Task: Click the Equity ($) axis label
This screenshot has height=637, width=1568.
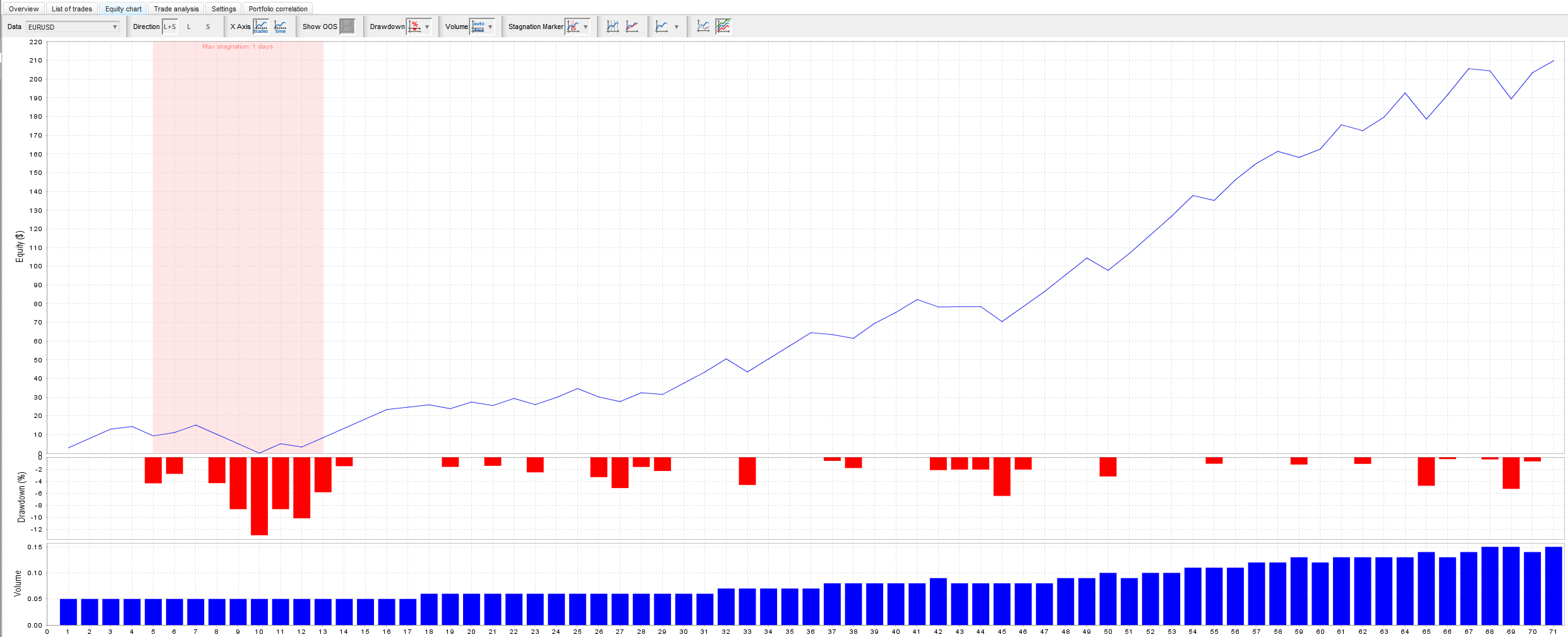Action: [20, 247]
